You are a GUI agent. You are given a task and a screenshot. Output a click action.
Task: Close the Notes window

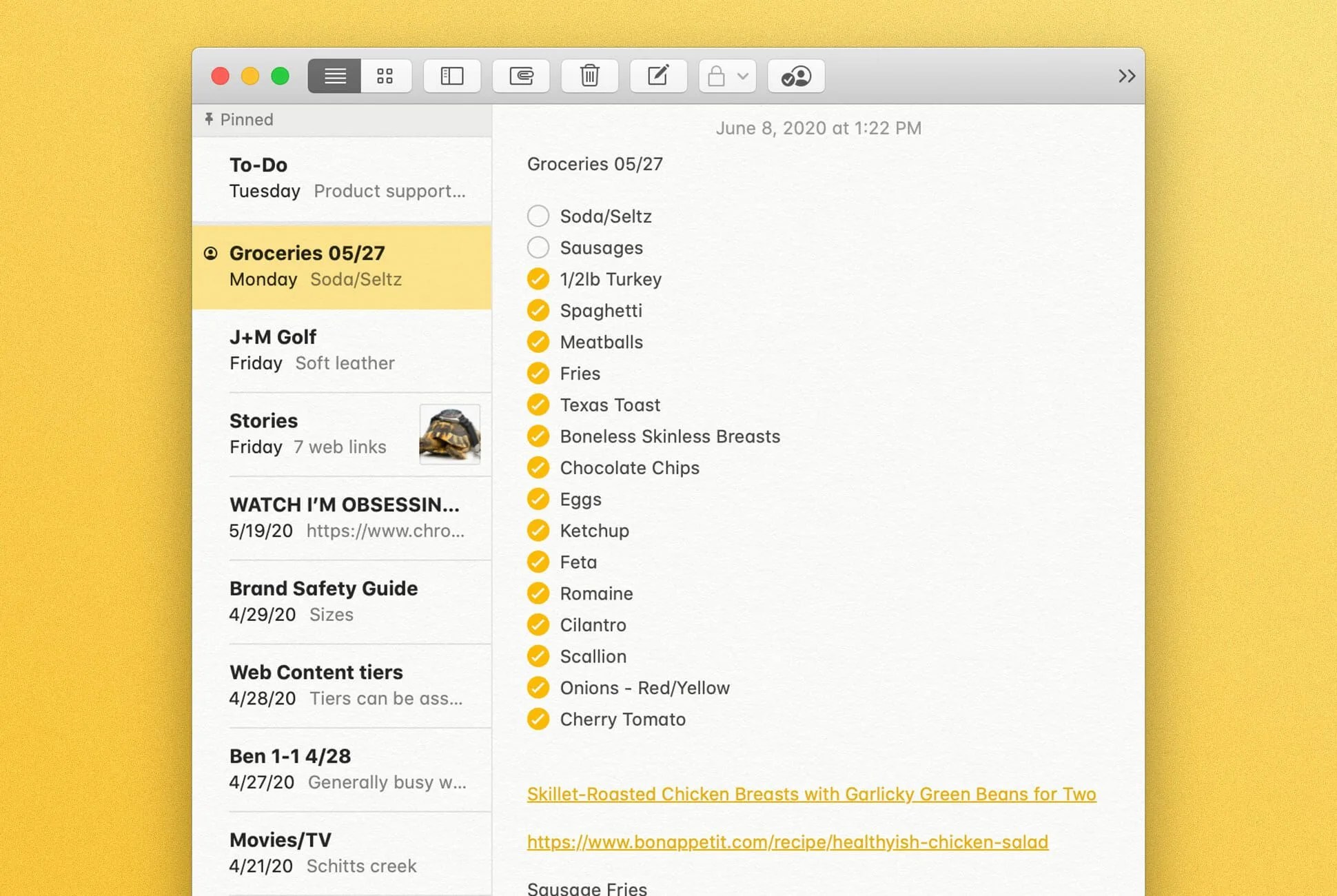[221, 76]
